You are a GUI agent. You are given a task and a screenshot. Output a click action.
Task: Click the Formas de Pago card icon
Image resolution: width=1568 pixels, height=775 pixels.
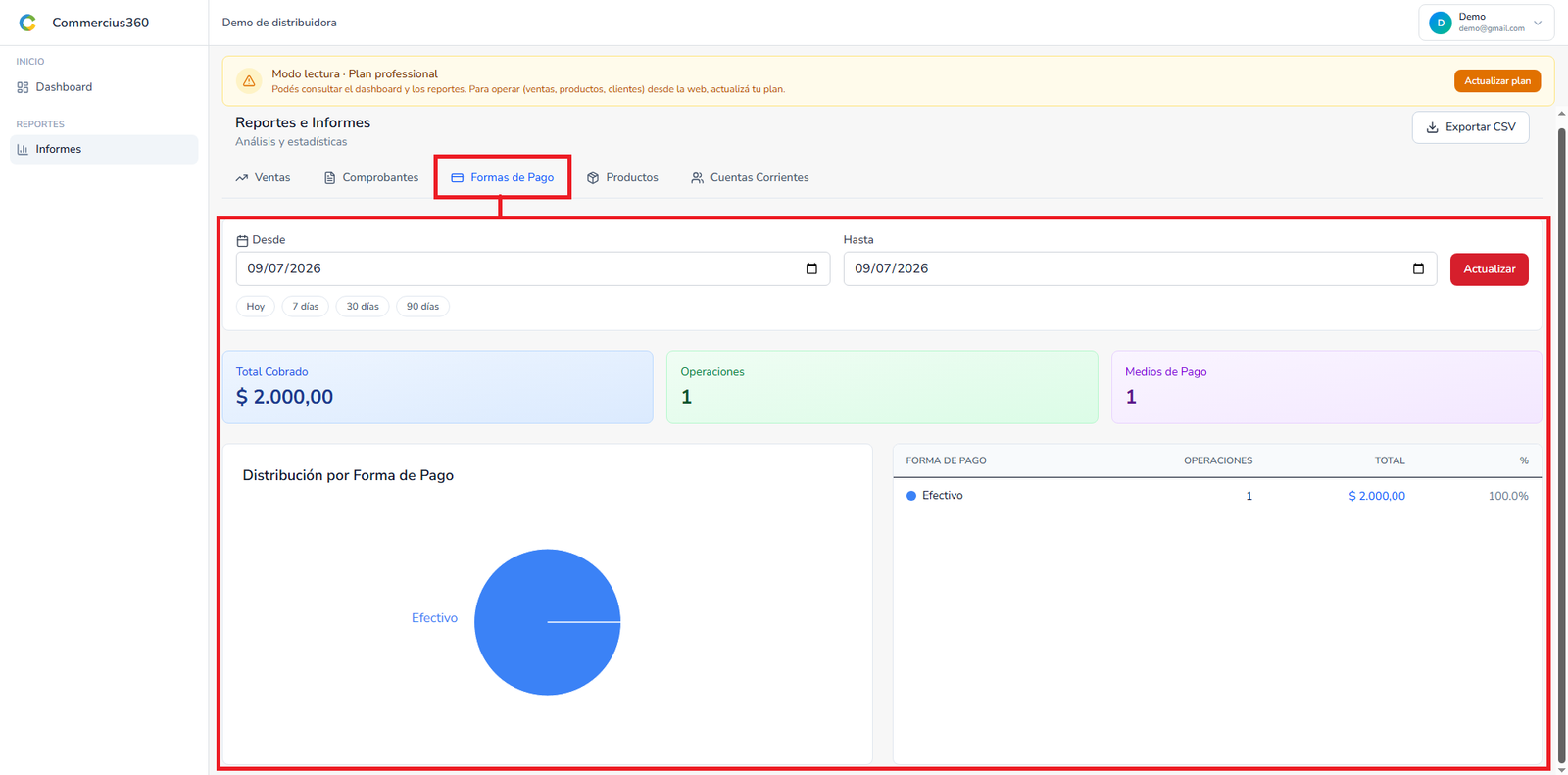click(457, 177)
